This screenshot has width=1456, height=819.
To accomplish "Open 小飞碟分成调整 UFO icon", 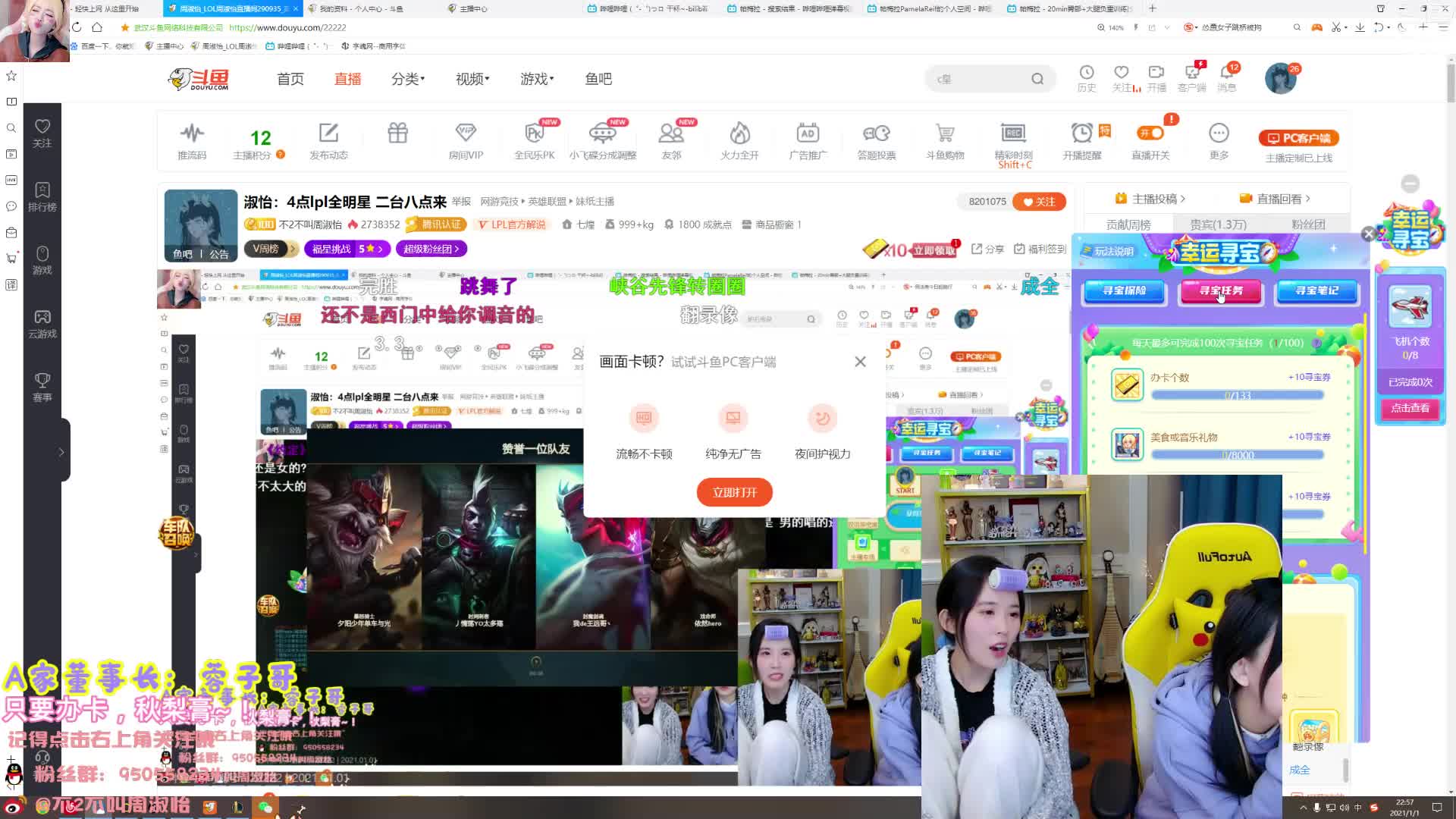I will [x=603, y=141].
